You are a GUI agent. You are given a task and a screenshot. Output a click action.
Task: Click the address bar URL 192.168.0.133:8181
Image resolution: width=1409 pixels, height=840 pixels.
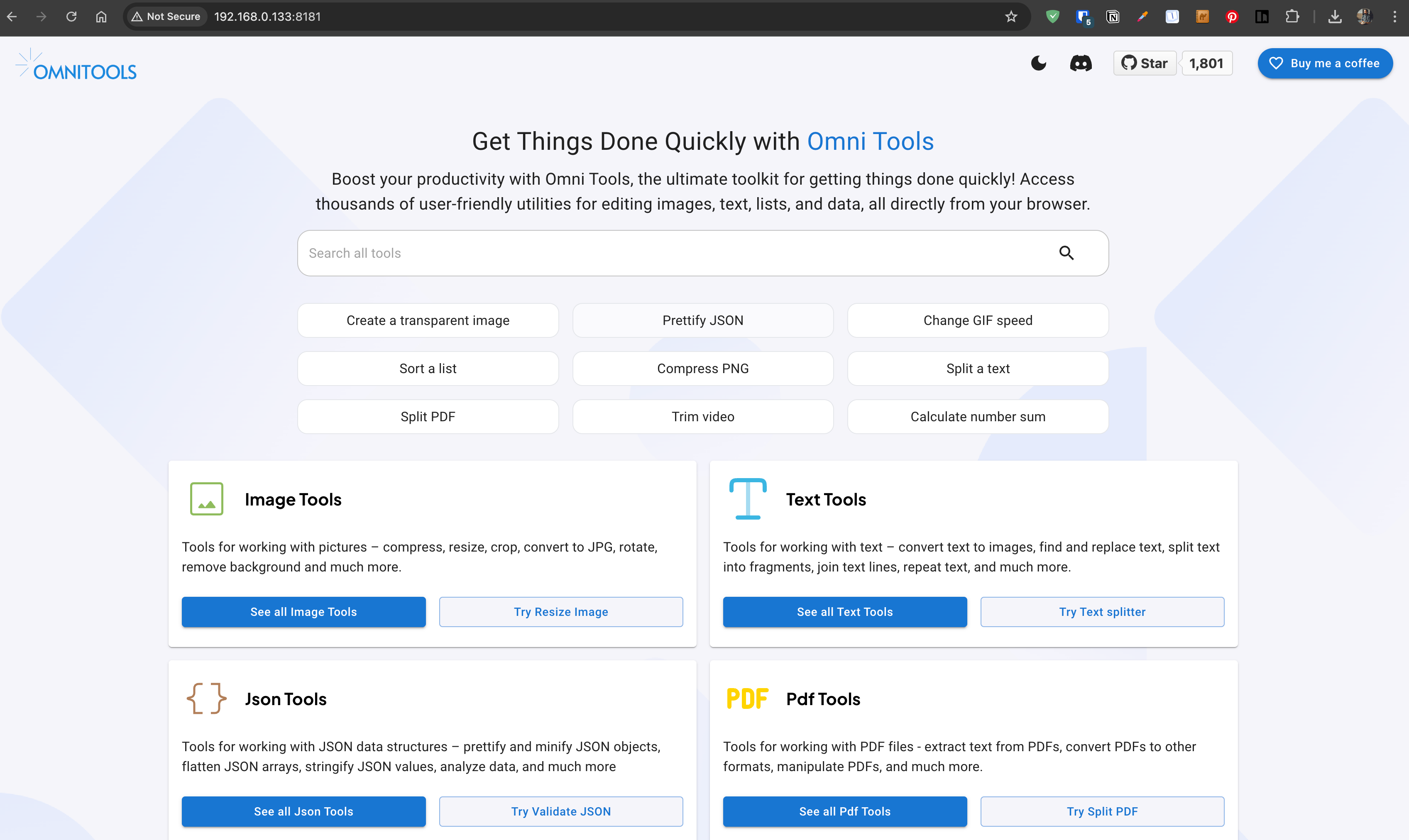point(267,17)
